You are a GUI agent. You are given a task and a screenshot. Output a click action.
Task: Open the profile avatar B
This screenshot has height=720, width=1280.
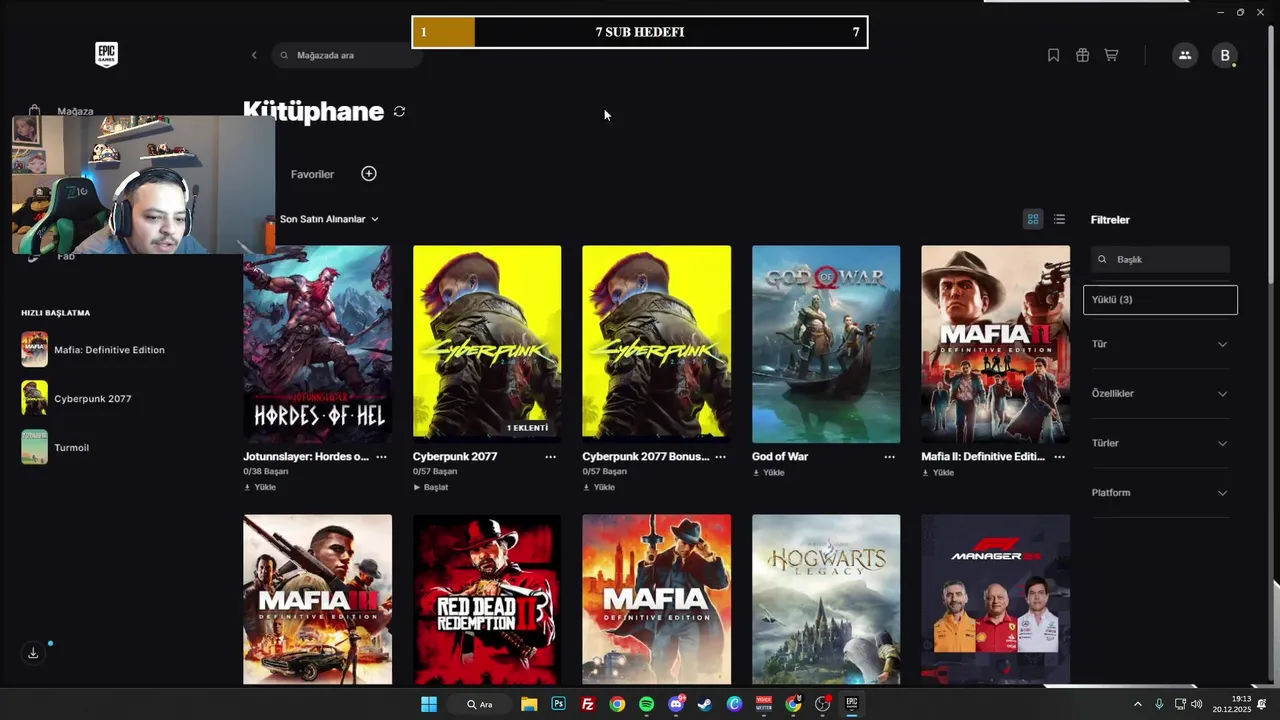[1225, 56]
